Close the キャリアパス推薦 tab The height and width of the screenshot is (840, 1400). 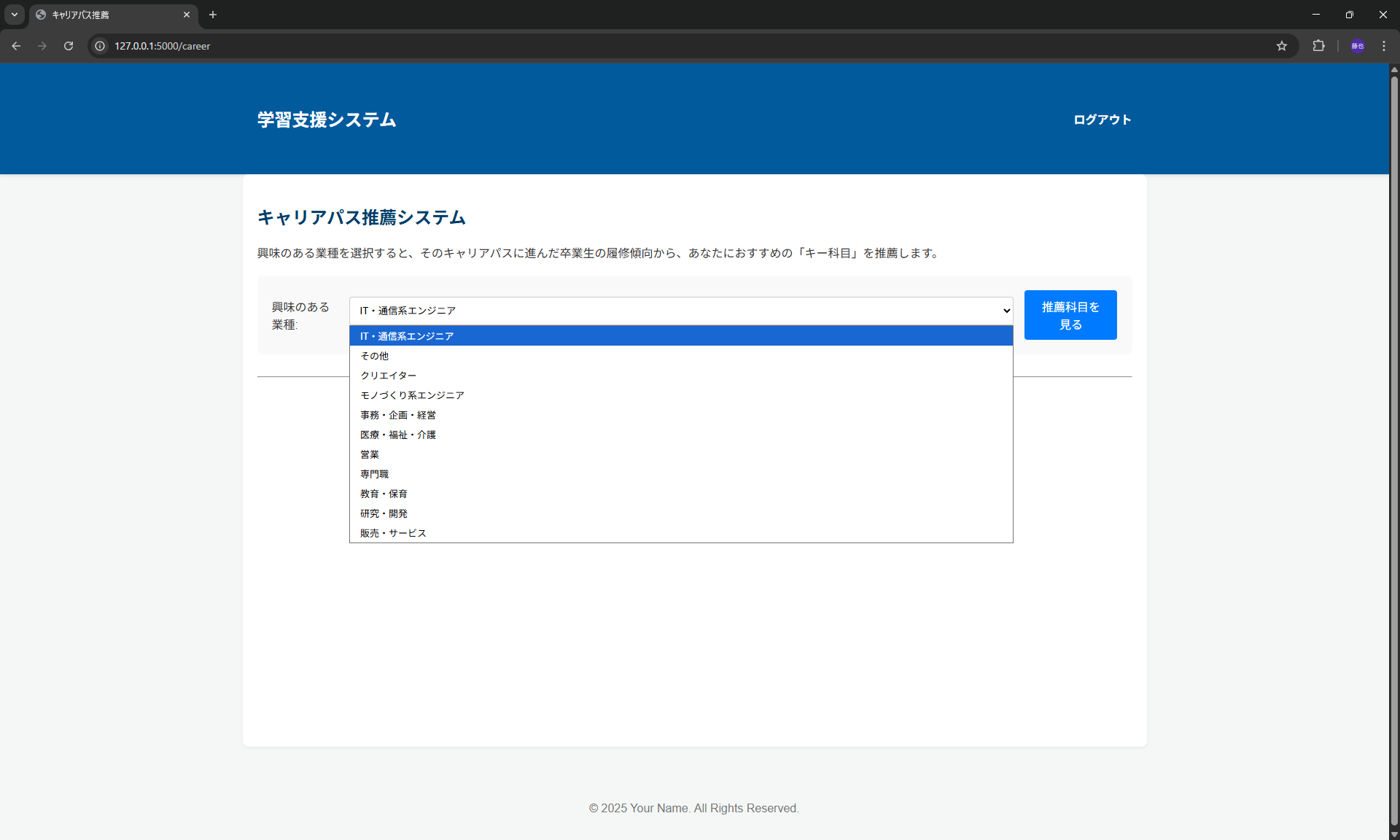coord(187,15)
